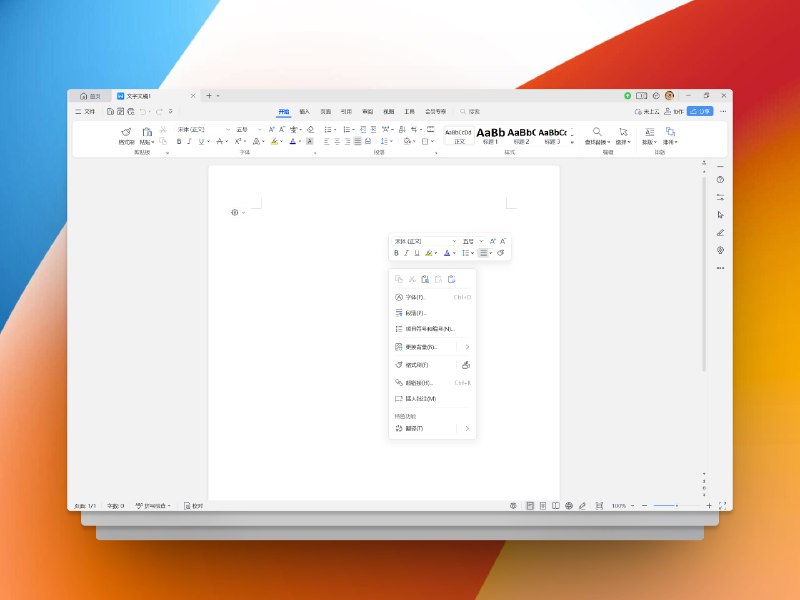Open the font name dropdown in the mini toolbar
The width and height of the screenshot is (800, 600).
point(454,241)
